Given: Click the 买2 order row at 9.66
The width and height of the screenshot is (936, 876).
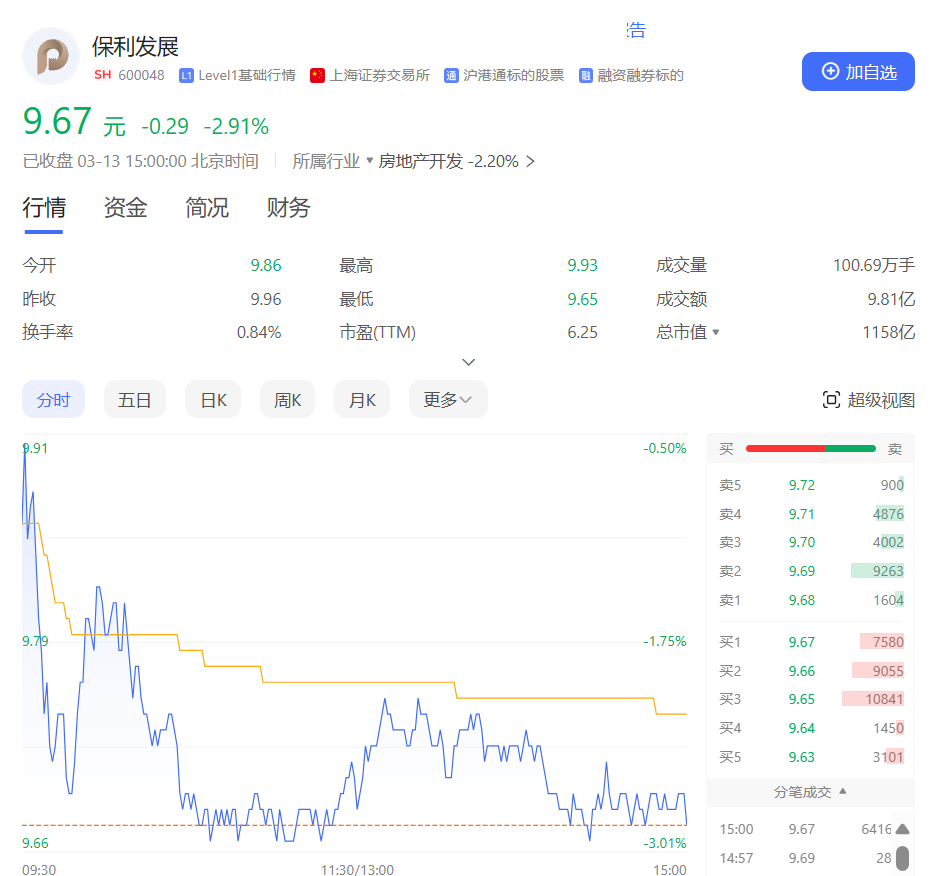Looking at the screenshot, I should [x=811, y=671].
